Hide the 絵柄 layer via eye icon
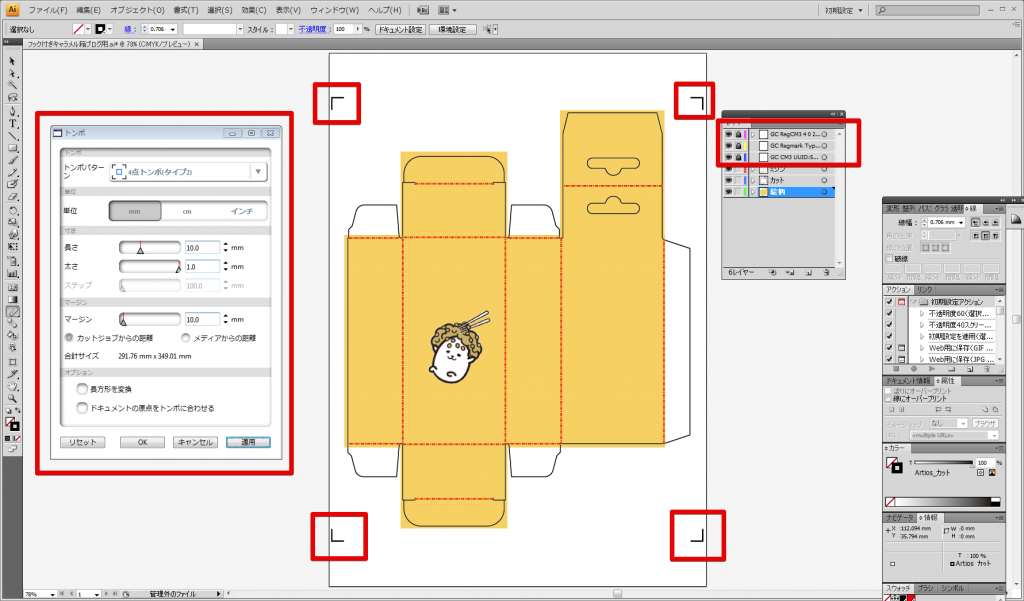The image size is (1024, 601). pos(728,192)
